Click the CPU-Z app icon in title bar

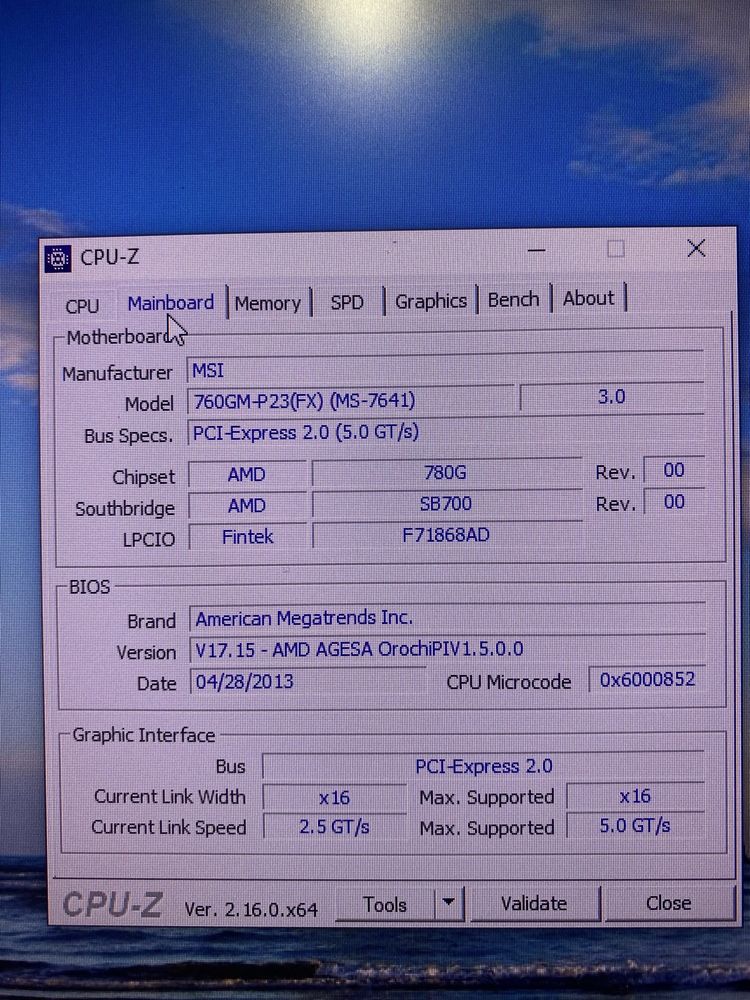pyautogui.click(x=58, y=259)
